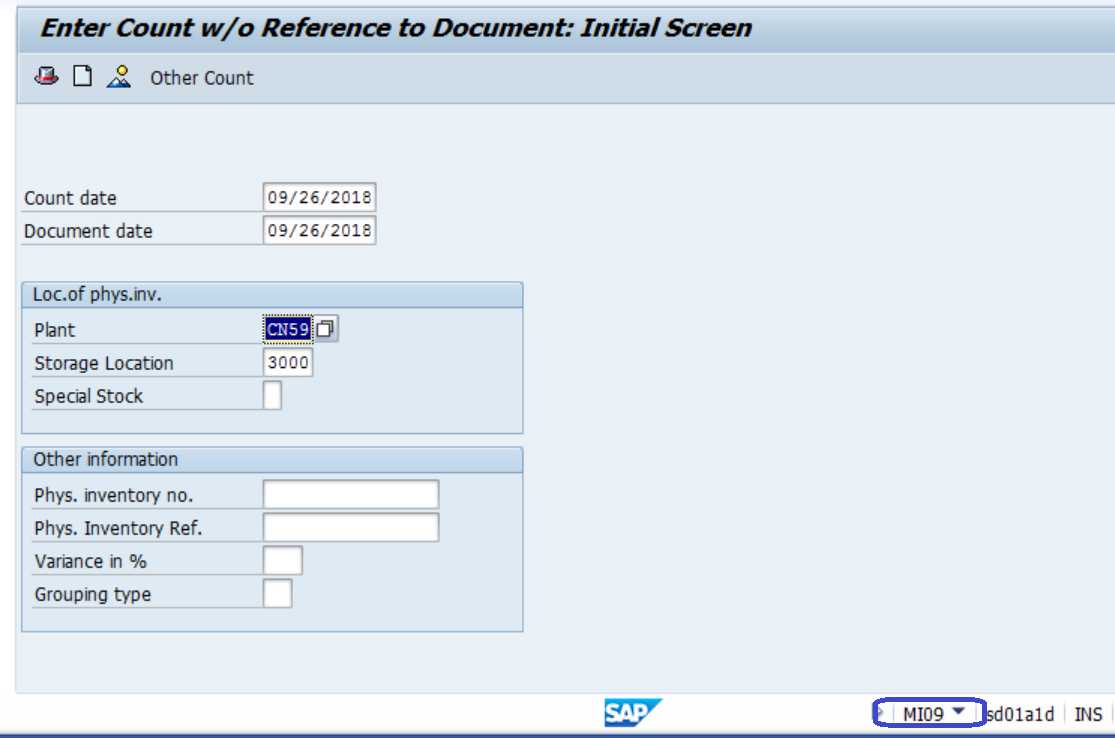Click the Special Stock label
Screen dimensions: 1115x738
(88, 396)
